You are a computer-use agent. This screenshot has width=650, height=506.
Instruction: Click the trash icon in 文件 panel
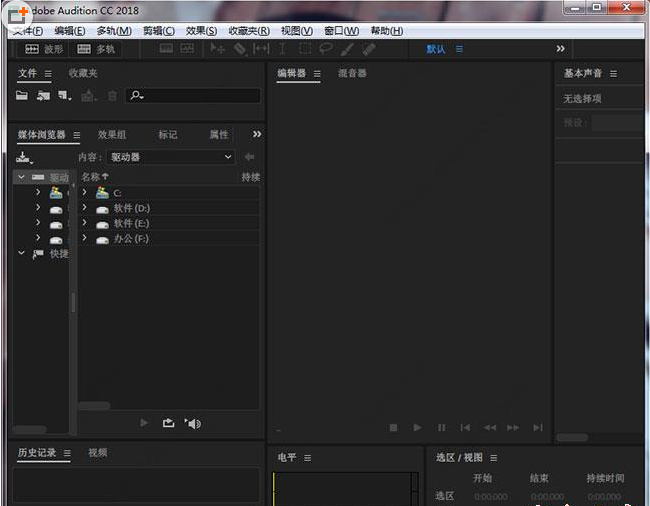[x=112, y=96]
